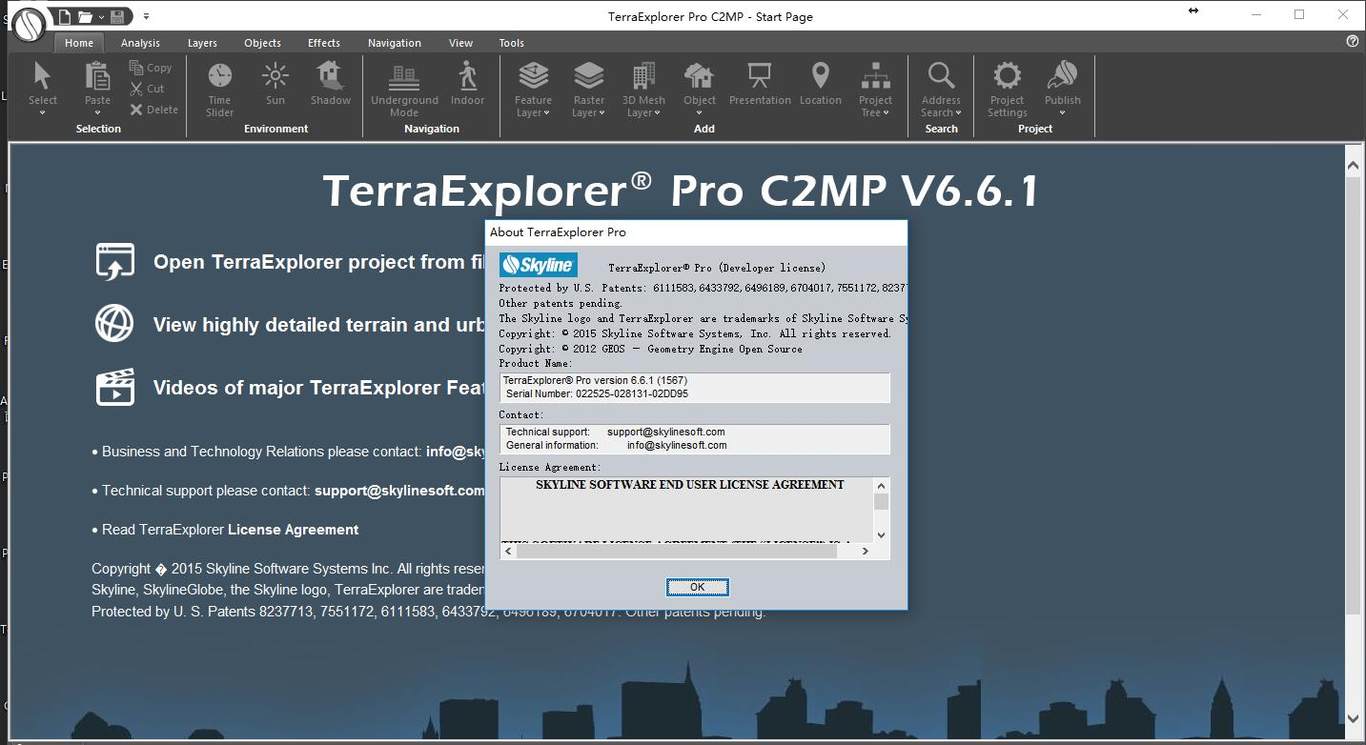
Task: Click the Serial Number text in About dialog
Action: 597,394
